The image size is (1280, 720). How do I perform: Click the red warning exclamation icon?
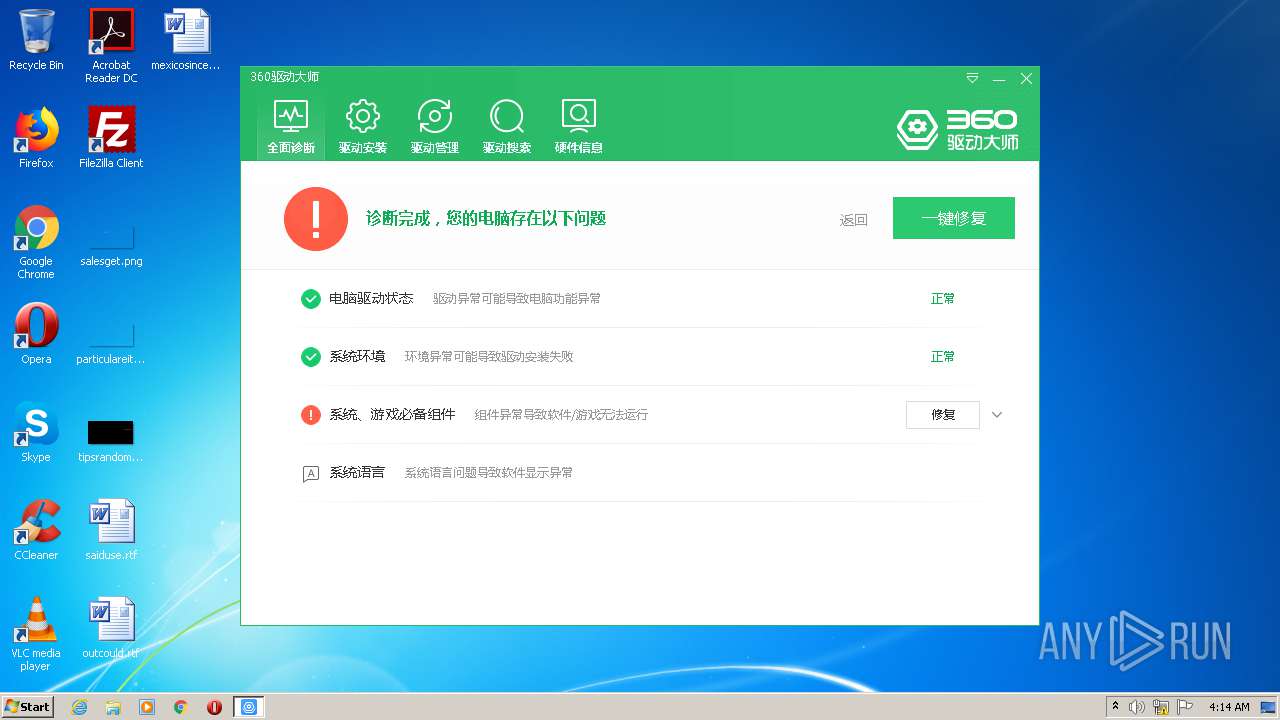[x=316, y=218]
